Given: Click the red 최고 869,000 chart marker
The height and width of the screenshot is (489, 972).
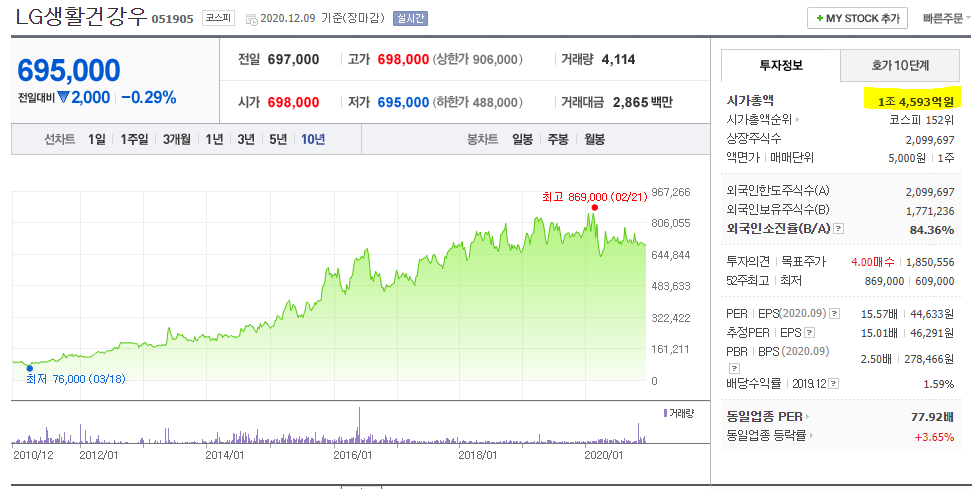Looking at the screenshot, I should pos(594,208).
